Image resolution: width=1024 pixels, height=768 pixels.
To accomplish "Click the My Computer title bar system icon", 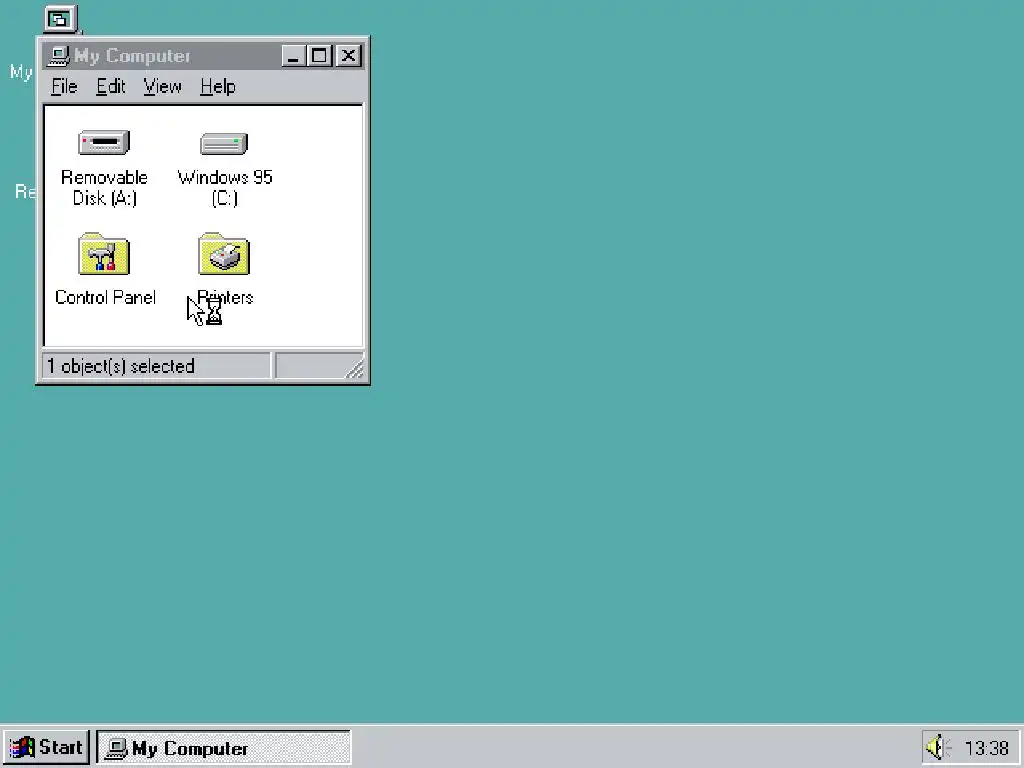I will coord(59,56).
